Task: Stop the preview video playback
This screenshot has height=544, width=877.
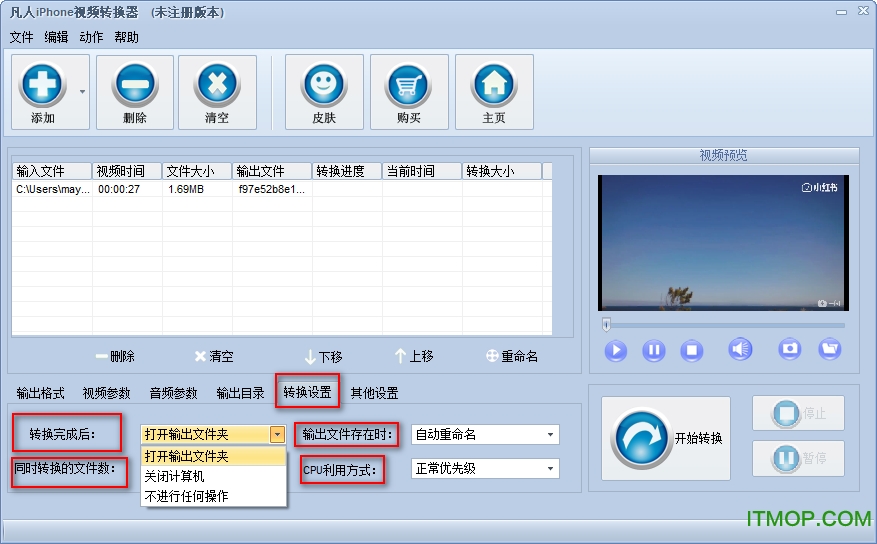Action: pos(691,351)
